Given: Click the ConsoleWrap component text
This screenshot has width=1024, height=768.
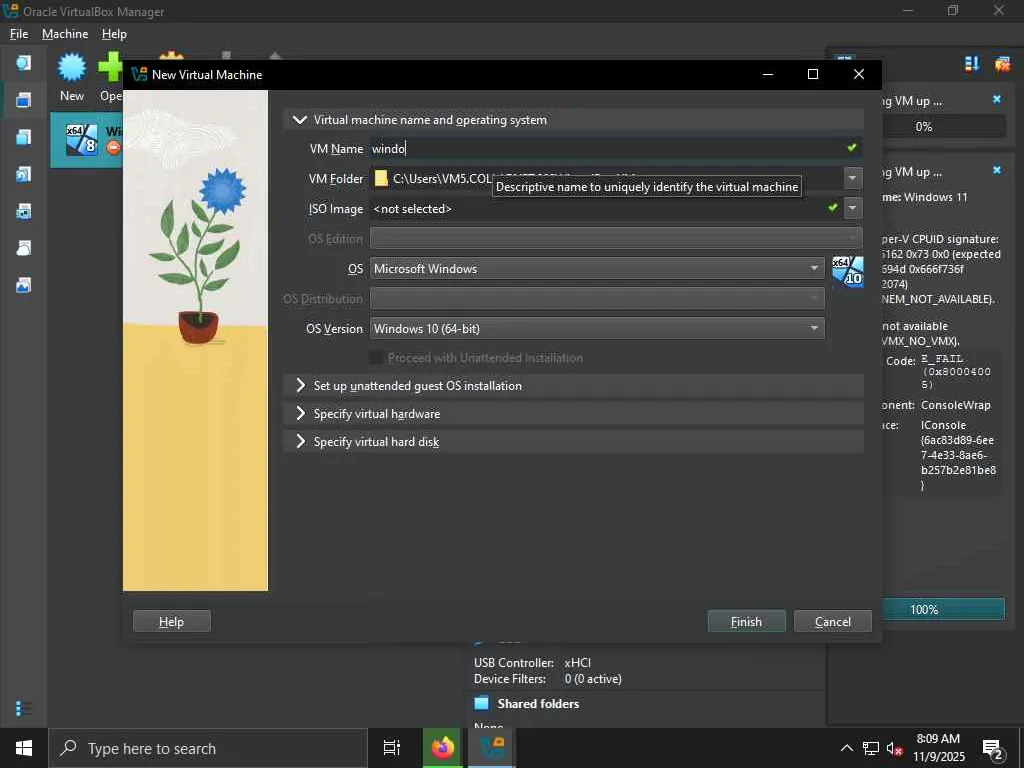Looking at the screenshot, I should click(x=955, y=405).
